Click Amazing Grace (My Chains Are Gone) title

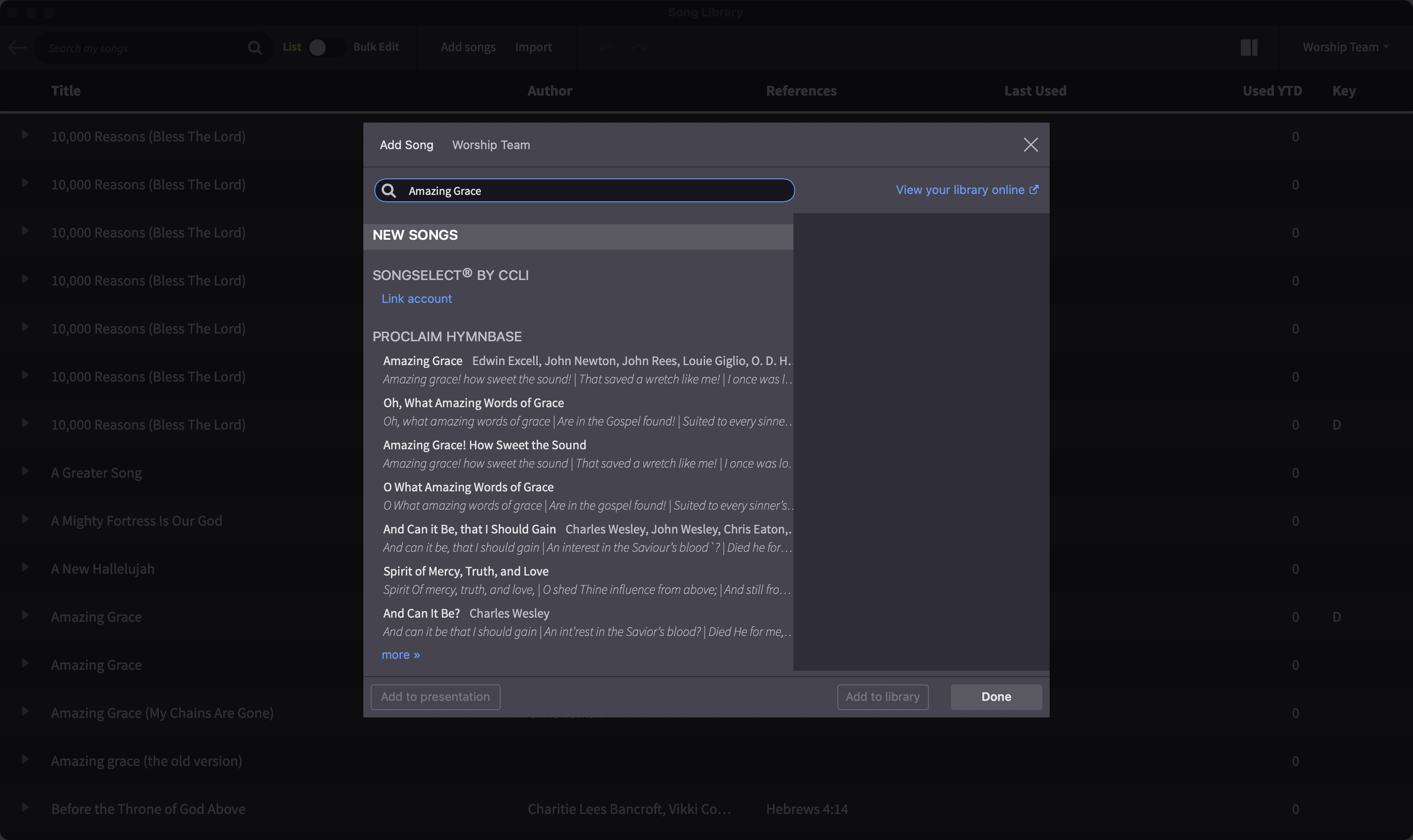click(x=162, y=713)
